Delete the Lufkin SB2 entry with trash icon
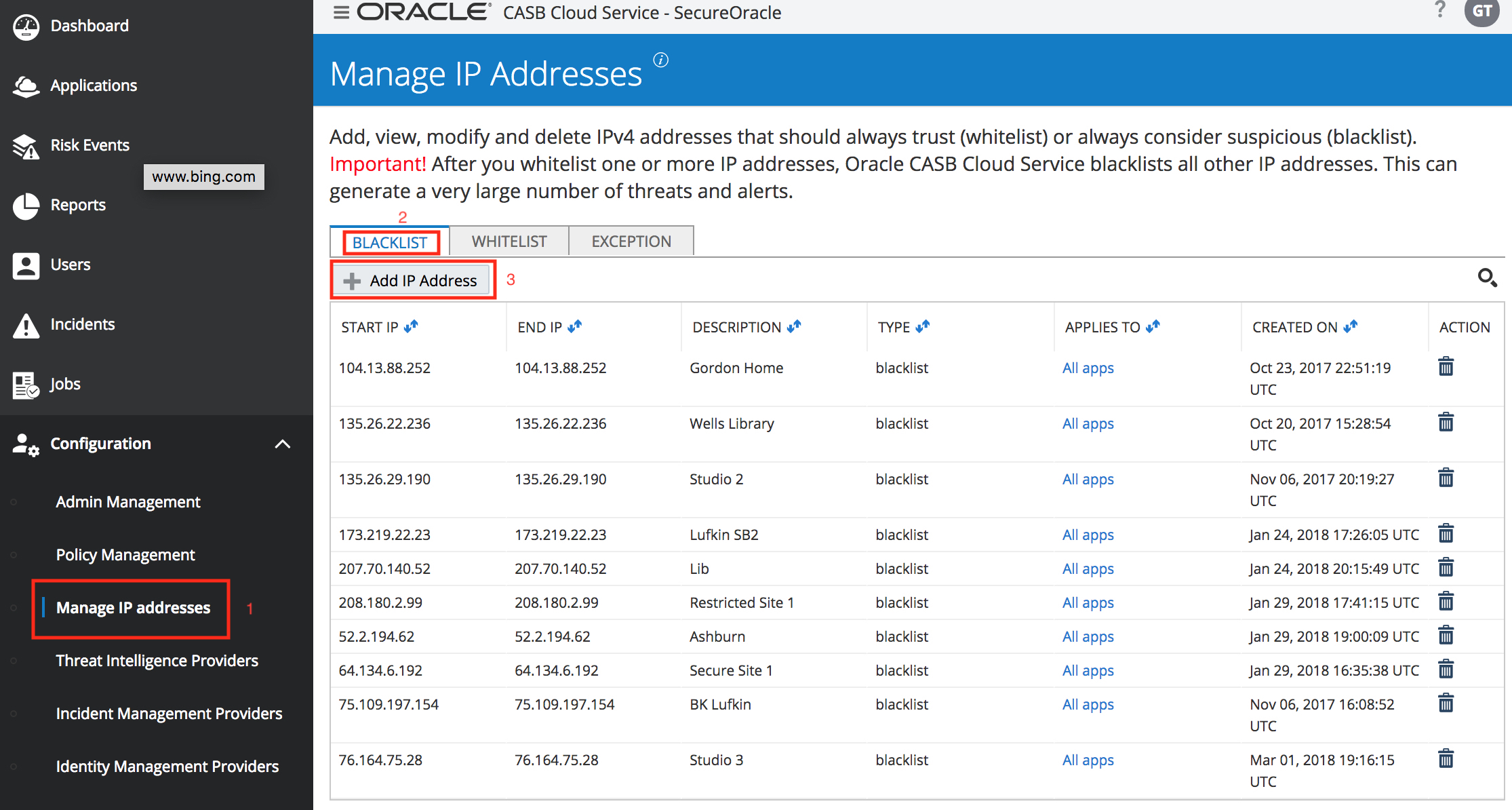 point(1446,533)
